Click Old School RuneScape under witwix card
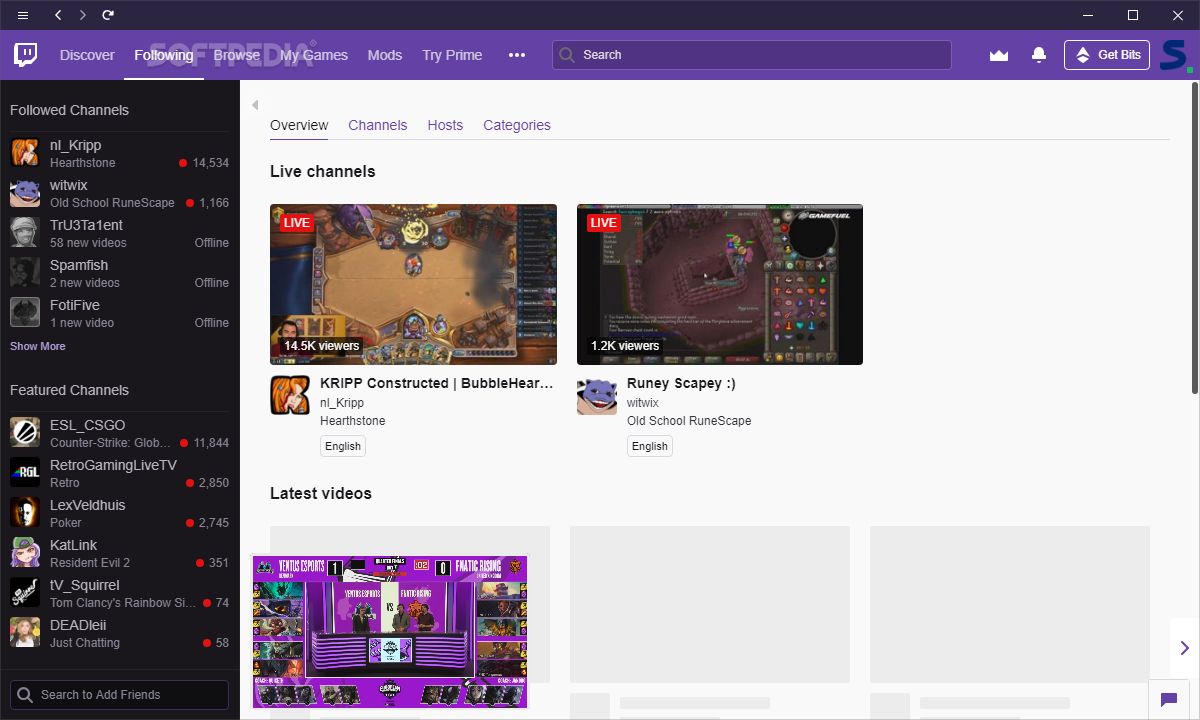 [x=689, y=421]
